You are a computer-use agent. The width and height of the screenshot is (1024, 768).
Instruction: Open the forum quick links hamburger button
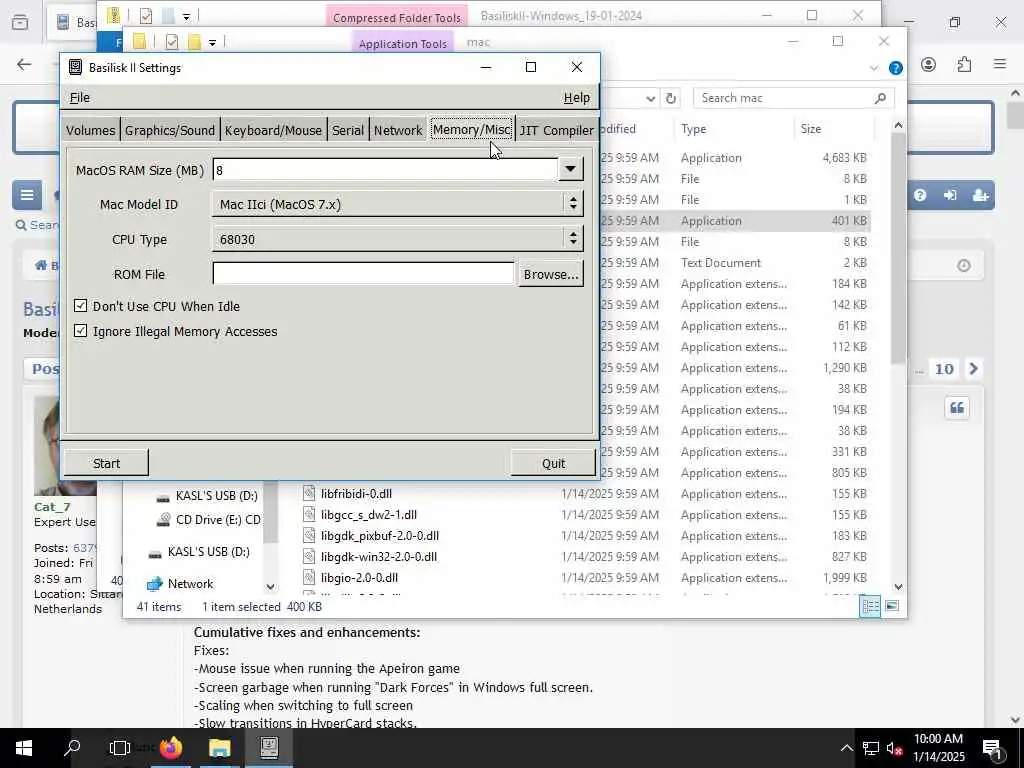click(x=27, y=195)
